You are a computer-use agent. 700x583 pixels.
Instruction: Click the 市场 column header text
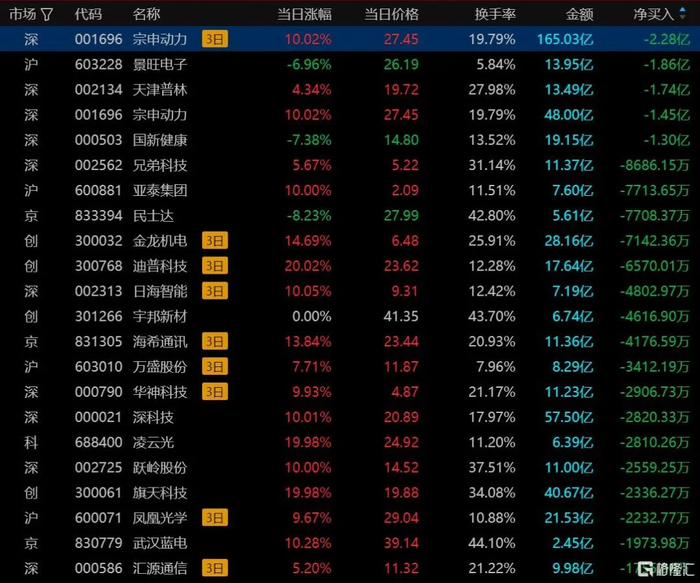click(22, 14)
